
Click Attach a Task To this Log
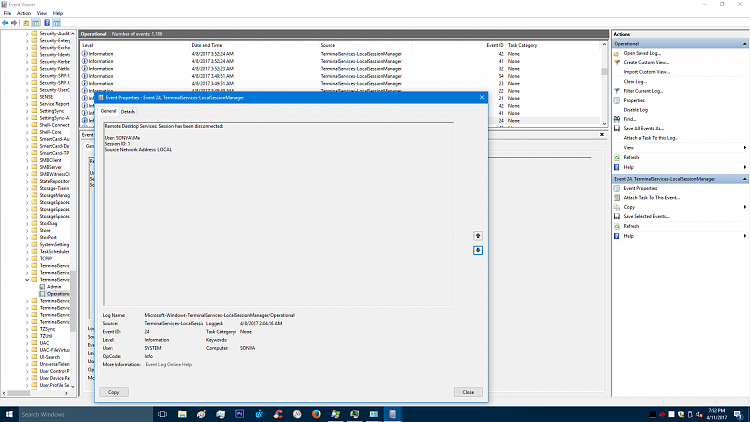pos(651,138)
